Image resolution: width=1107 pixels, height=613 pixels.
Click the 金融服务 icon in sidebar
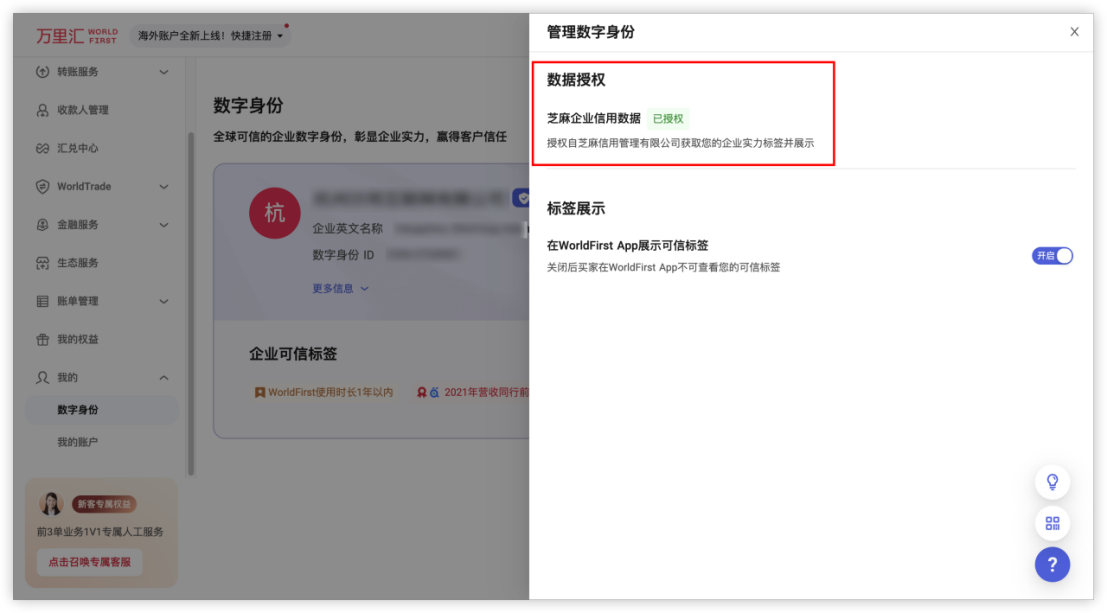click(42, 225)
